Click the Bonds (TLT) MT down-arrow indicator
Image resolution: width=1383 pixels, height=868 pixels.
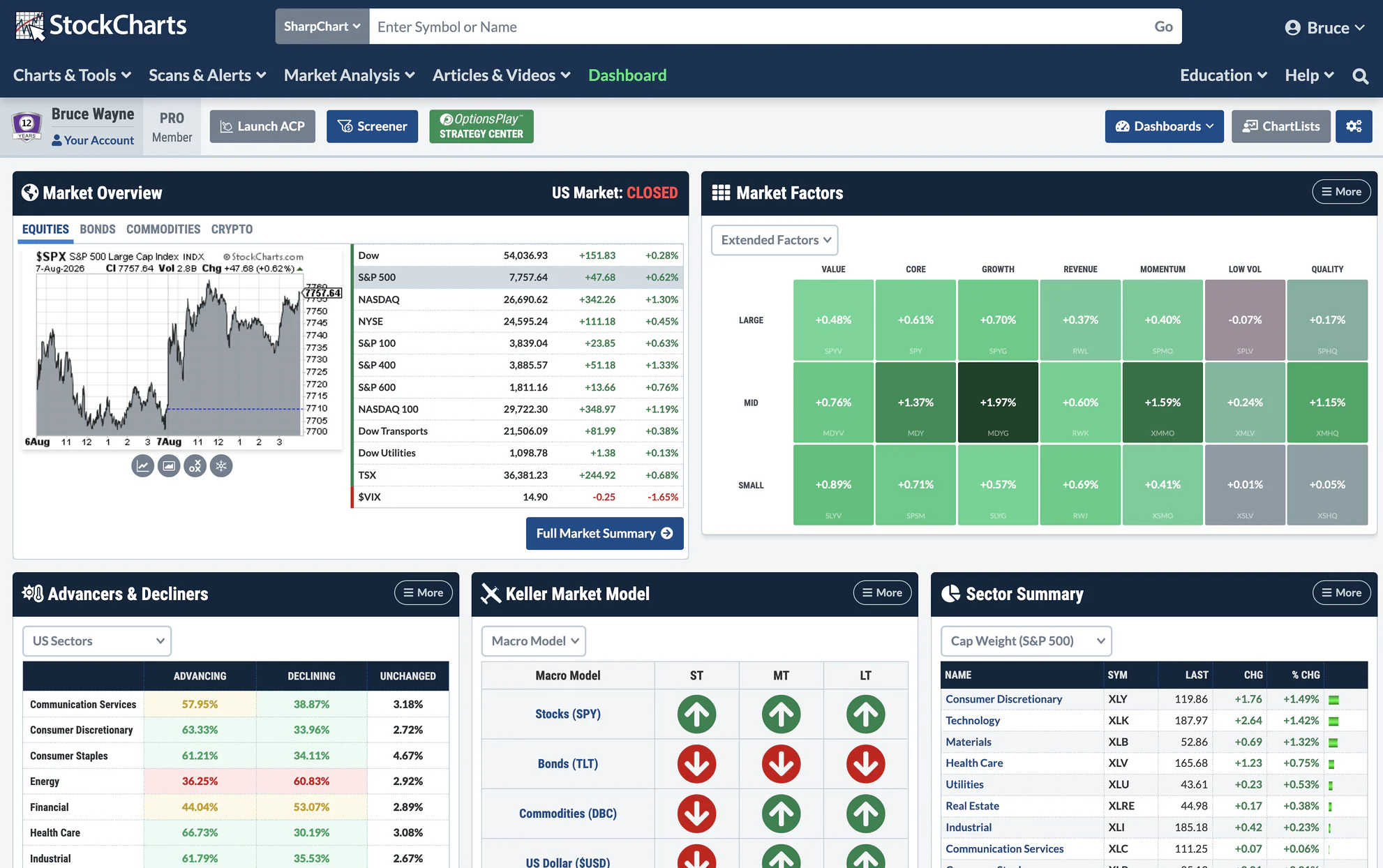coord(781,763)
